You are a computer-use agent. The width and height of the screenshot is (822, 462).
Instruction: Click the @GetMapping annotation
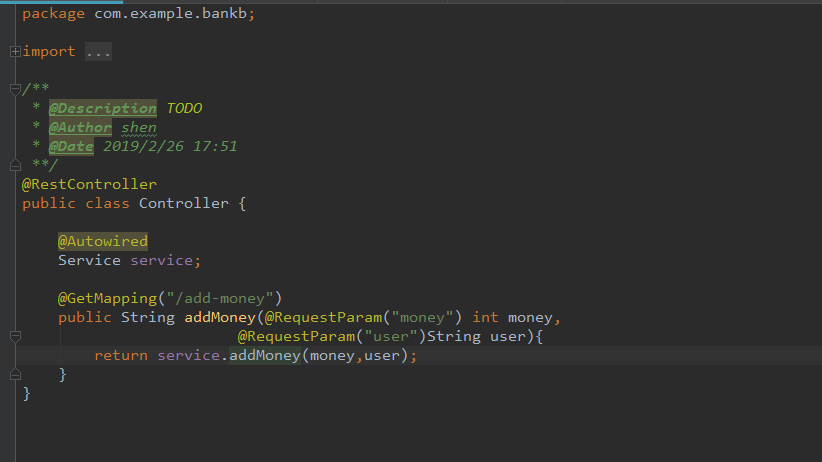[x=107, y=298]
